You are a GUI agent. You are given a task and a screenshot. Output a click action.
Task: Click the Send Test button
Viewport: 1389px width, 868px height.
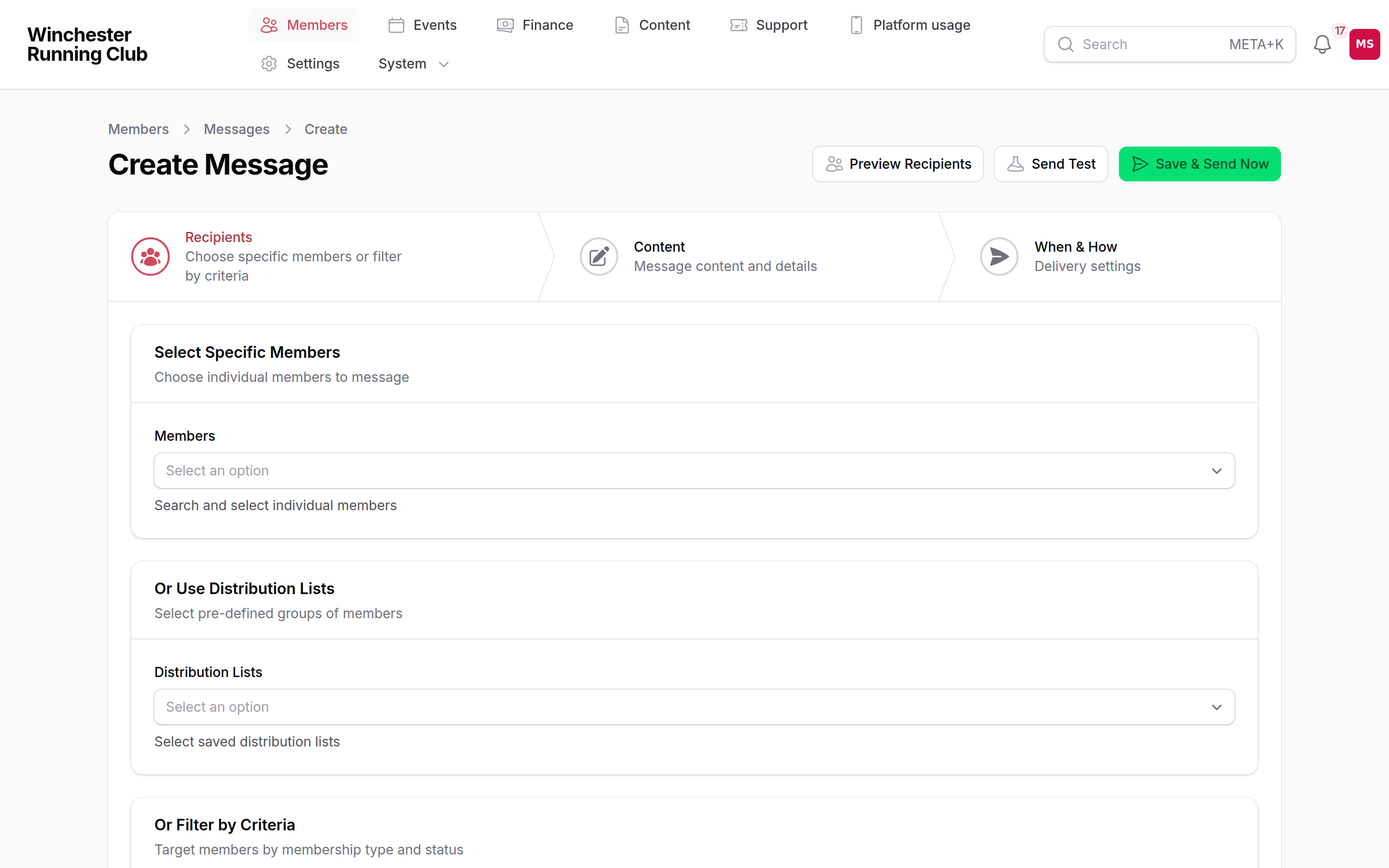coord(1050,164)
